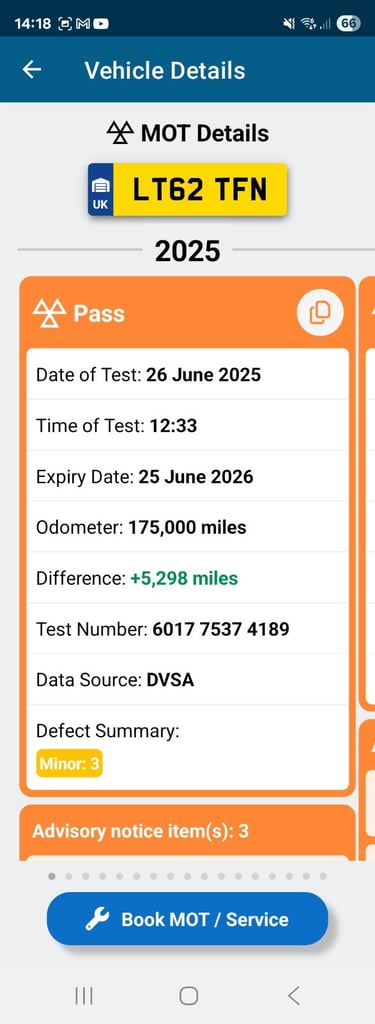This screenshot has width=375, height=1024.
Task: Tap the Android navigation back chevron
Action: [293, 995]
